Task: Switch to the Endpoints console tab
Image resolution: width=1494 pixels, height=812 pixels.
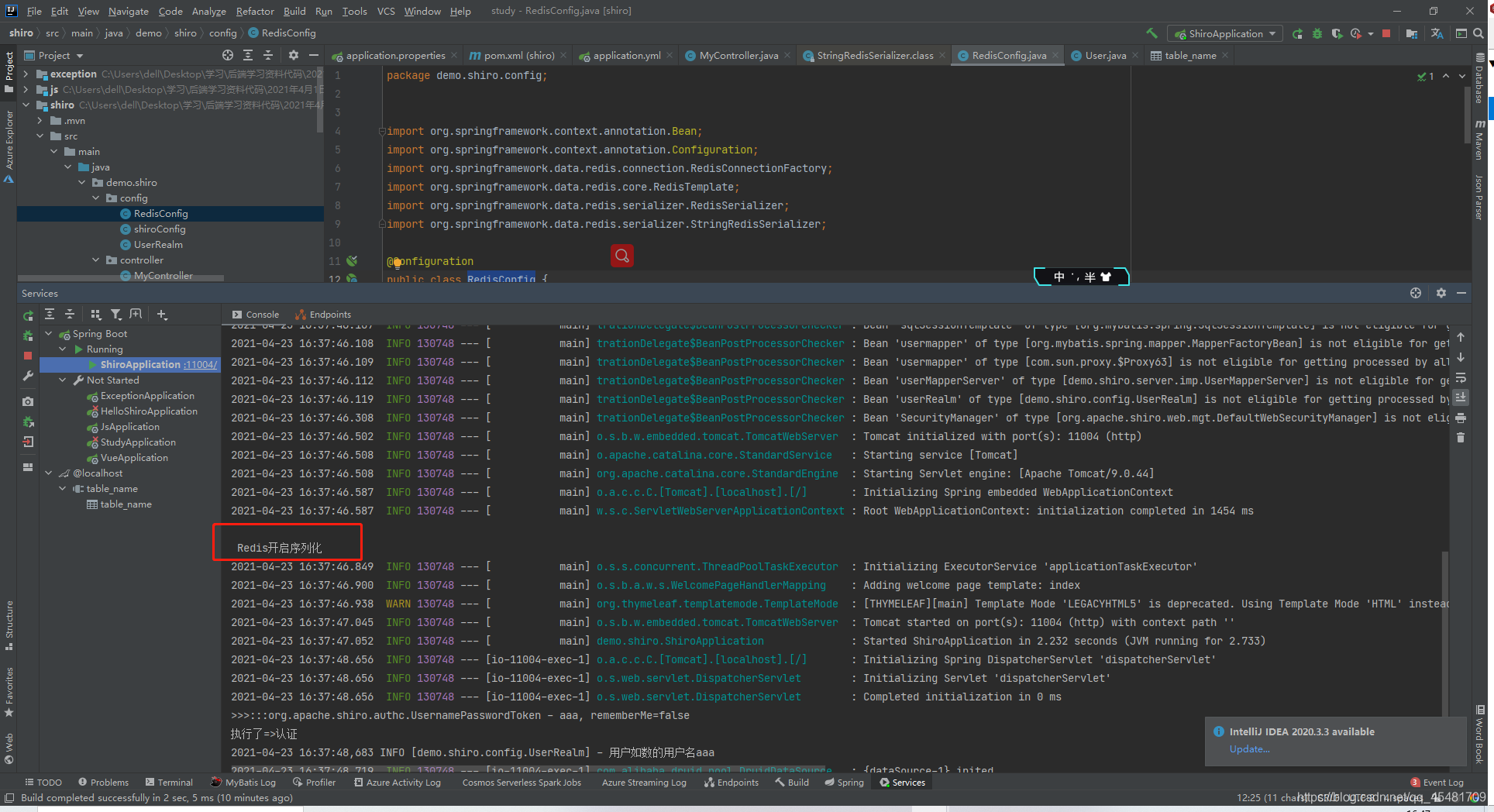Action: [x=329, y=314]
